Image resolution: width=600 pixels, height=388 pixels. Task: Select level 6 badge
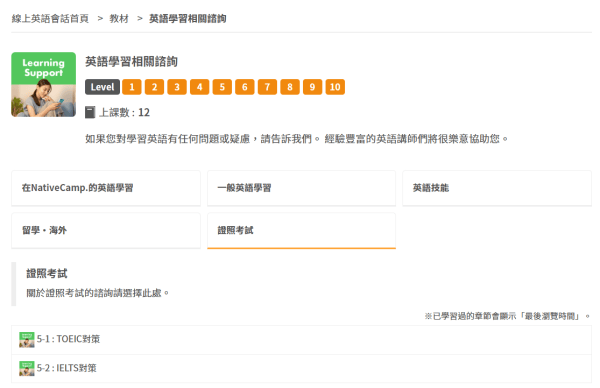click(x=245, y=87)
